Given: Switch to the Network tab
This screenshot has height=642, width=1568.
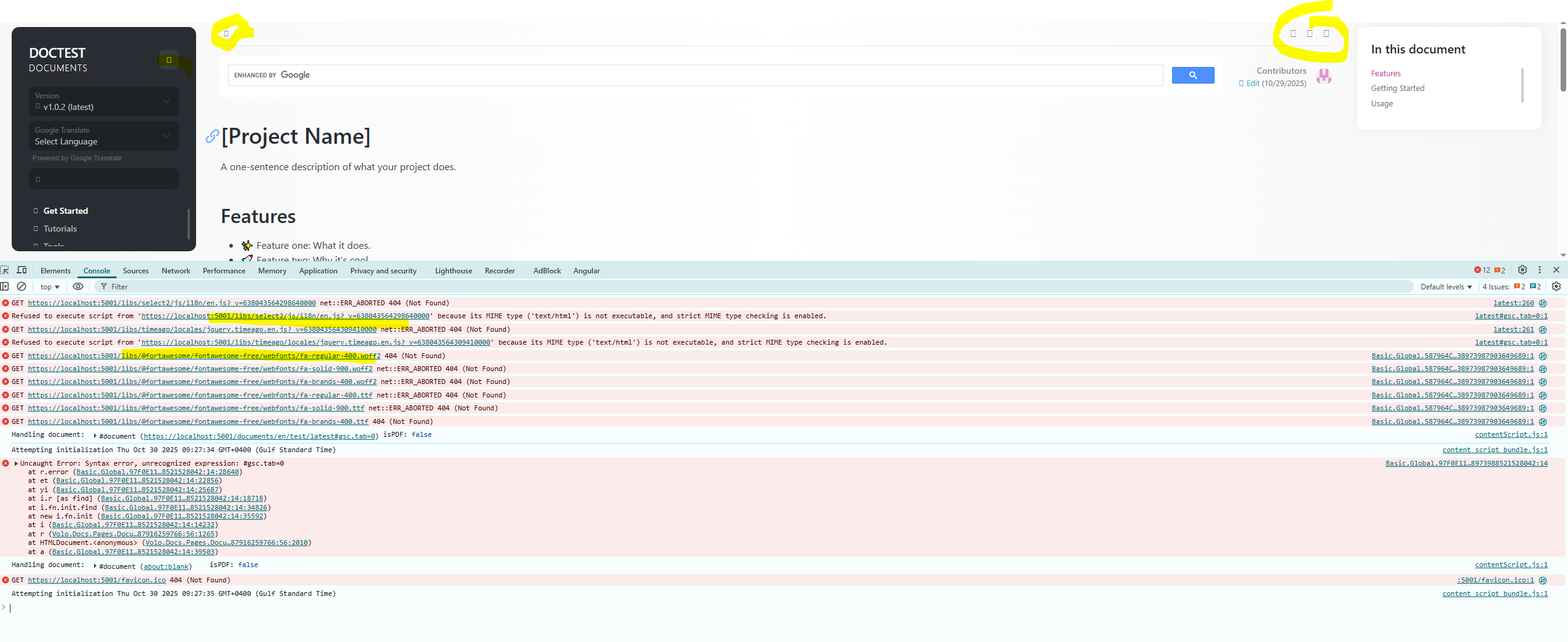Looking at the screenshot, I should click(x=176, y=271).
